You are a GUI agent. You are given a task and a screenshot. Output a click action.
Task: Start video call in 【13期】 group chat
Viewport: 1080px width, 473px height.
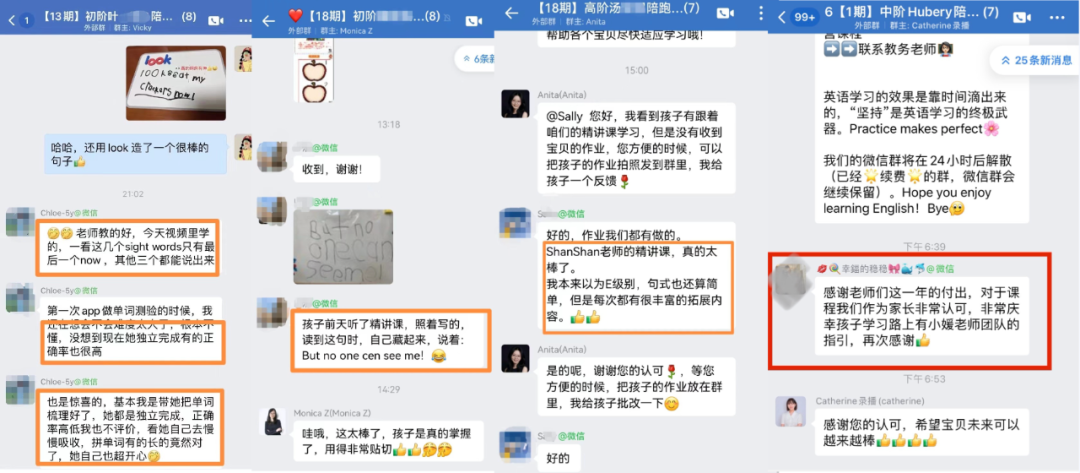click(215, 21)
